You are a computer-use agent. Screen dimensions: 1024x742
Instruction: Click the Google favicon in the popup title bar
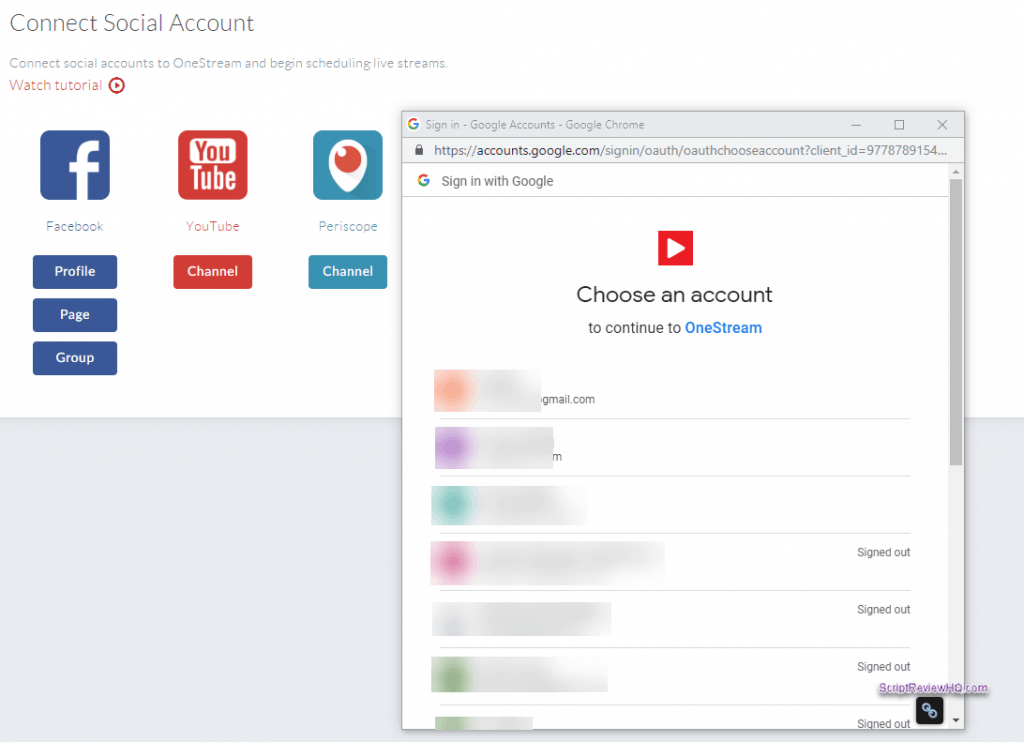413,124
